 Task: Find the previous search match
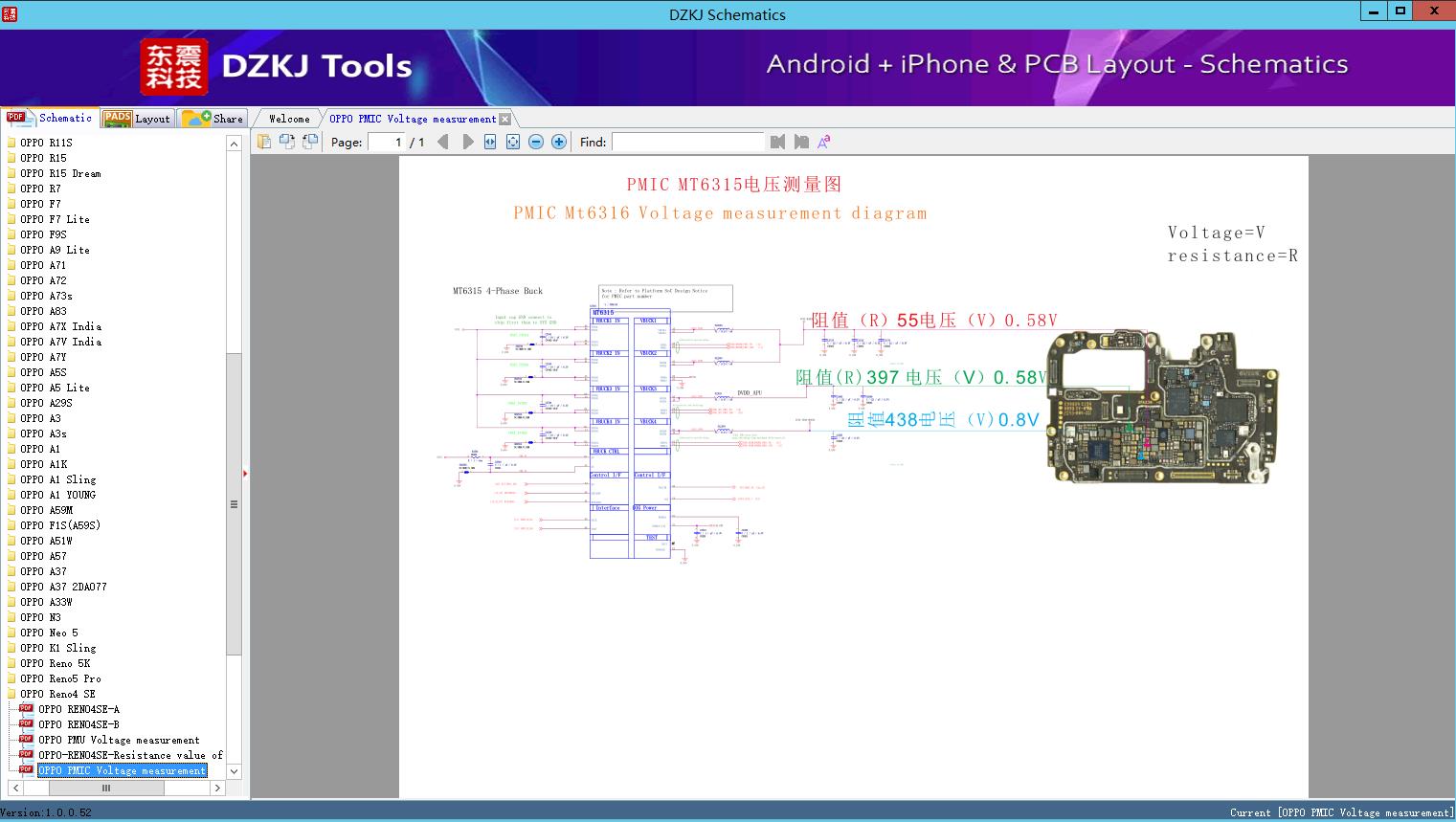(777, 142)
